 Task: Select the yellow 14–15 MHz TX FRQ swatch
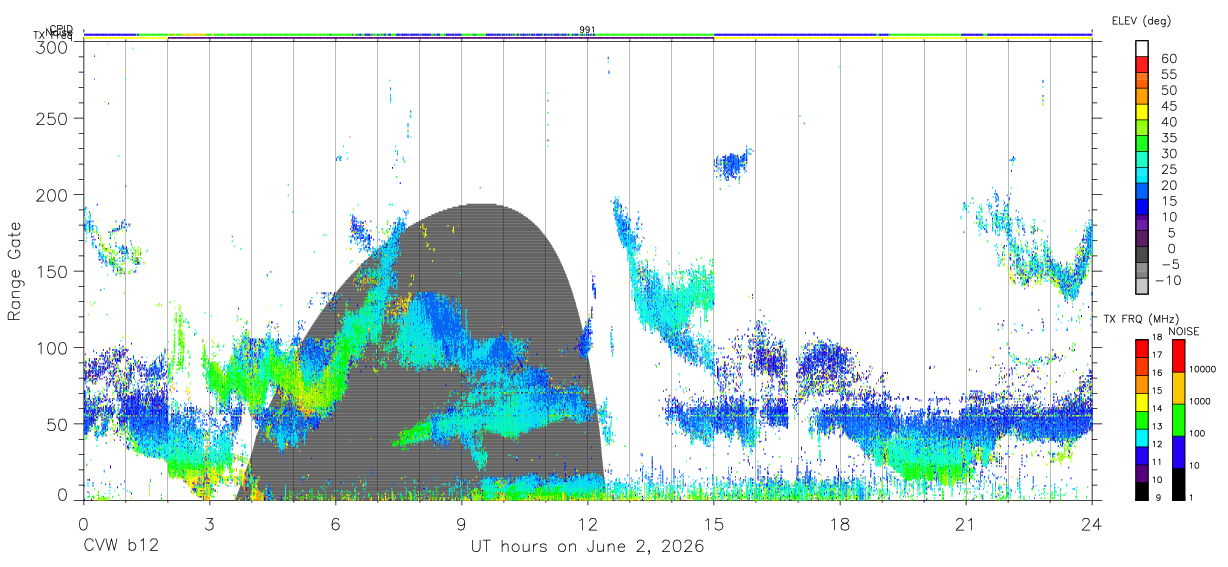coord(1142,402)
